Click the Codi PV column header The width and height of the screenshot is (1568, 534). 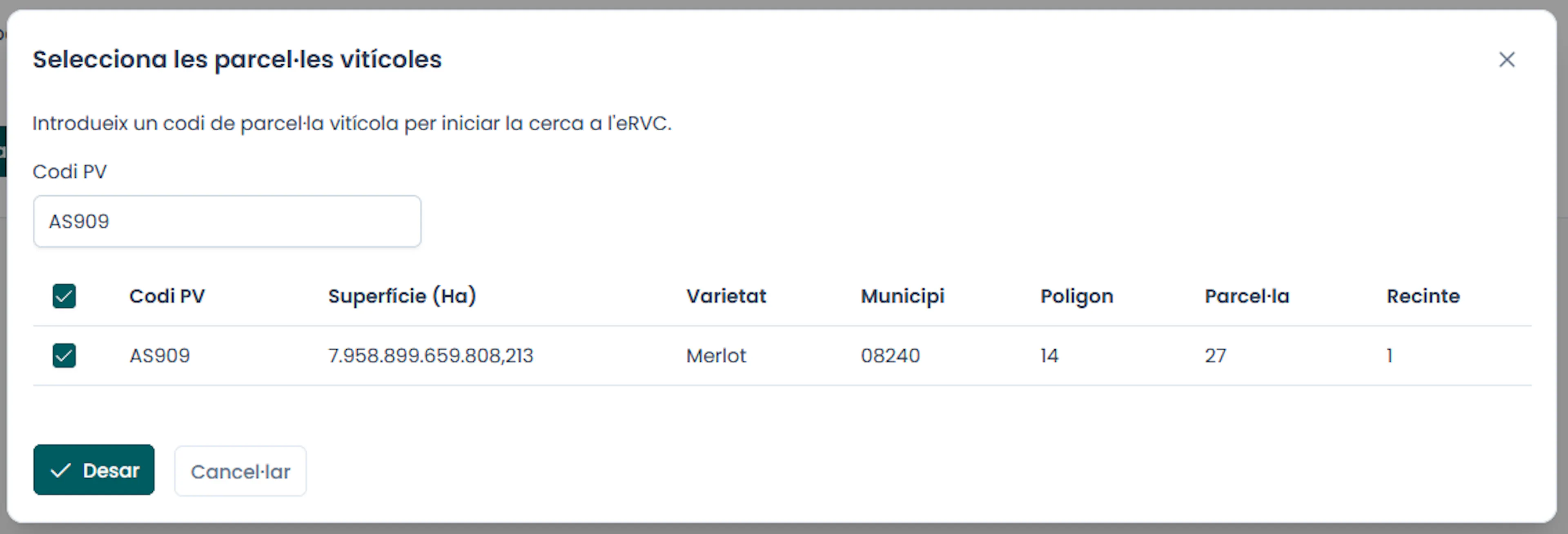[x=167, y=296]
